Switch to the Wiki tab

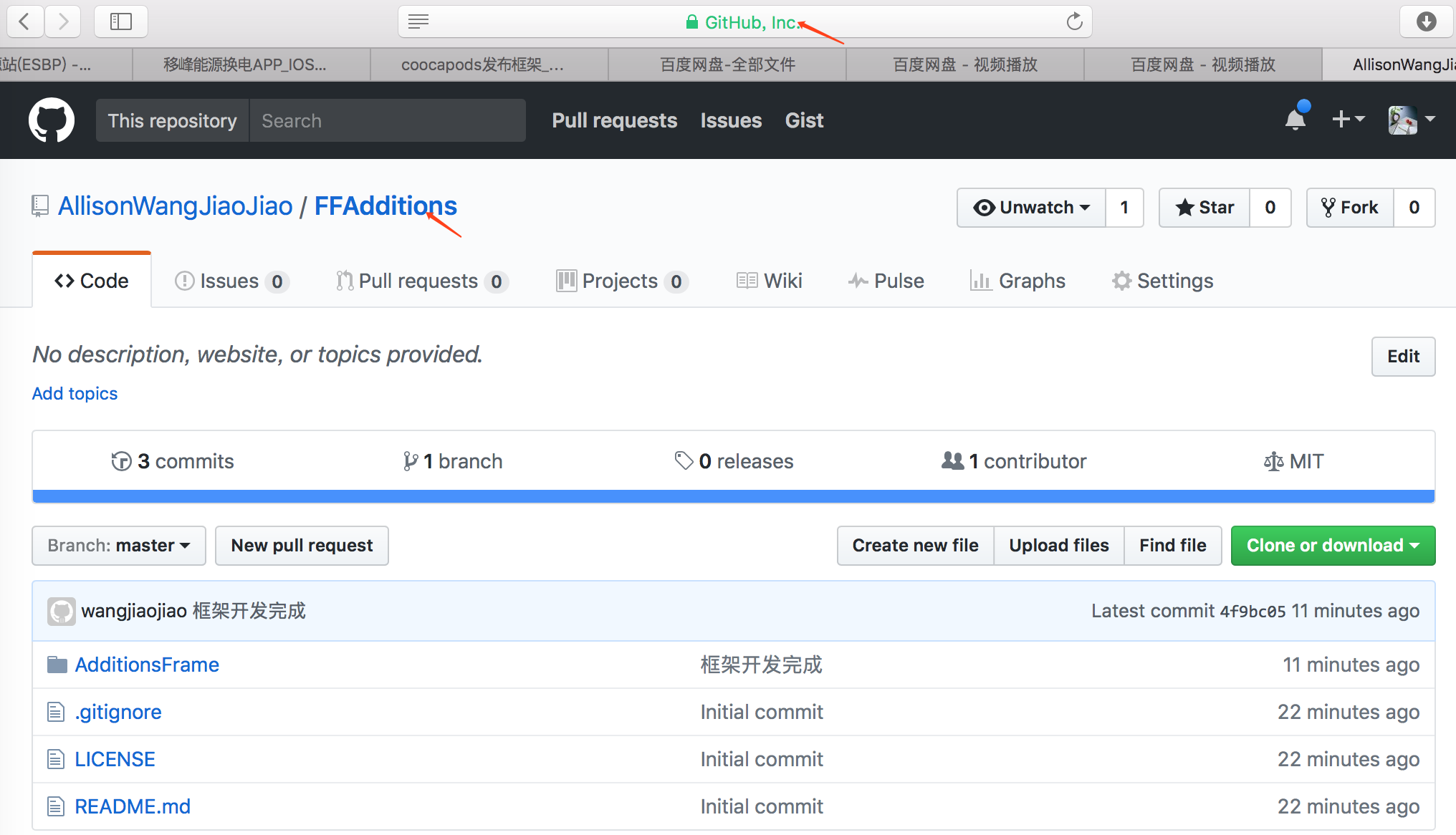(770, 281)
